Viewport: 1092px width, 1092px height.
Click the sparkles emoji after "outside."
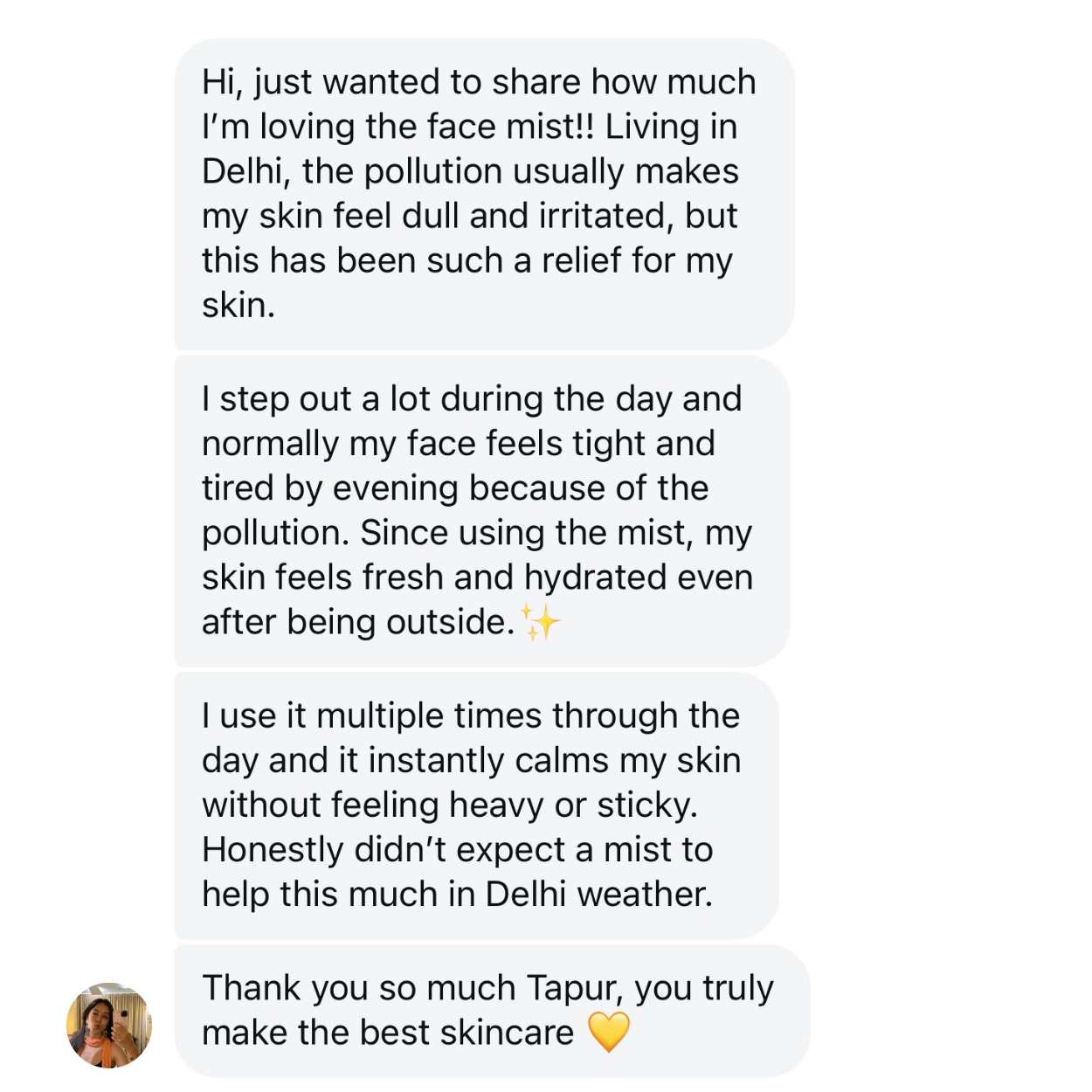tap(541, 622)
